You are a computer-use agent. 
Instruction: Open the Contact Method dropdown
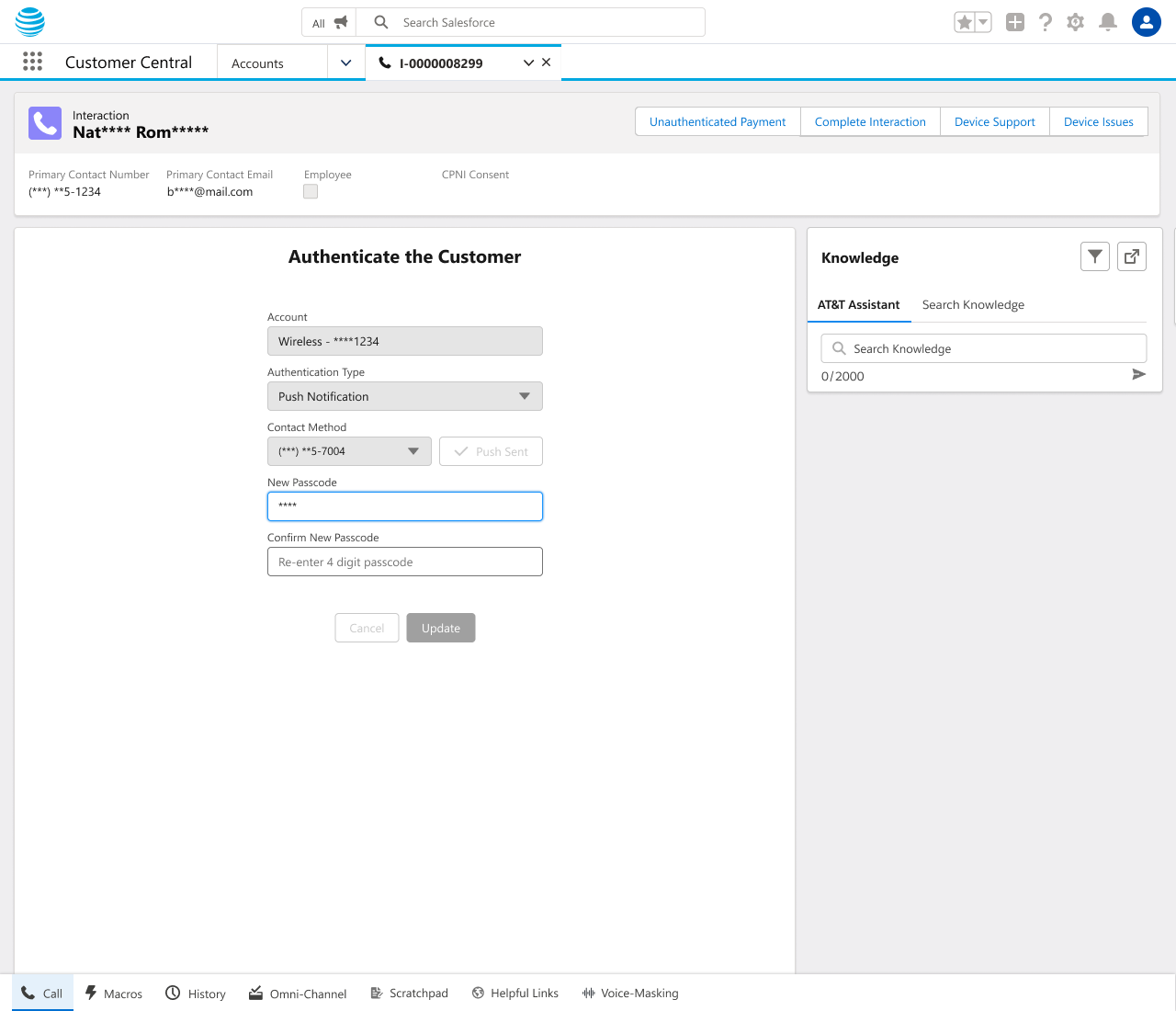click(349, 451)
